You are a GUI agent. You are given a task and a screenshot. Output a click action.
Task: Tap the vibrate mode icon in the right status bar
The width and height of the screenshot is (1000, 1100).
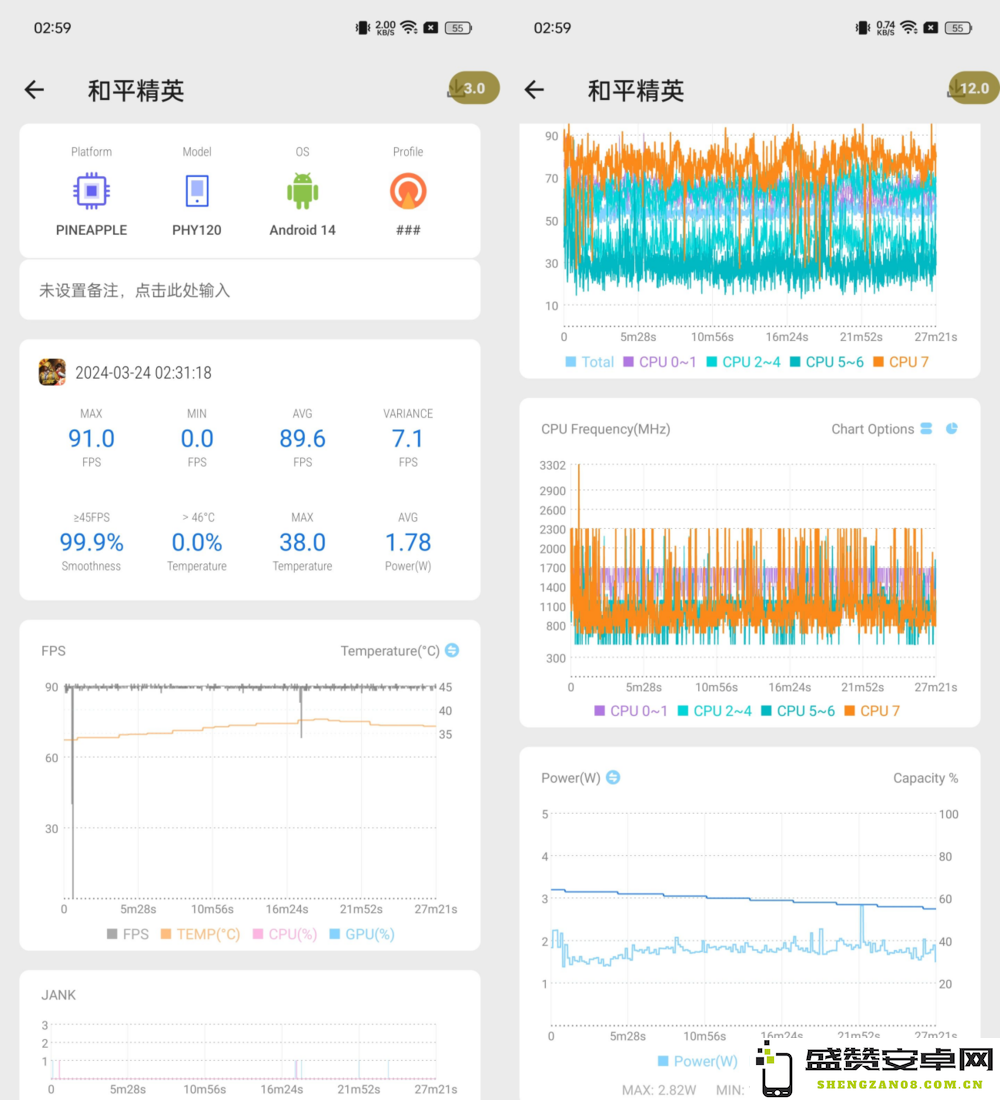pos(862,28)
